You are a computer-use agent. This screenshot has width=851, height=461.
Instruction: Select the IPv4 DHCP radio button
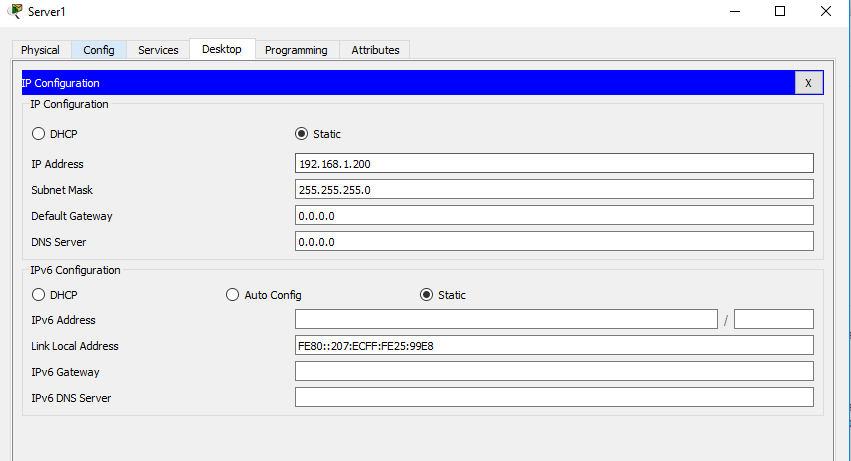(x=38, y=134)
